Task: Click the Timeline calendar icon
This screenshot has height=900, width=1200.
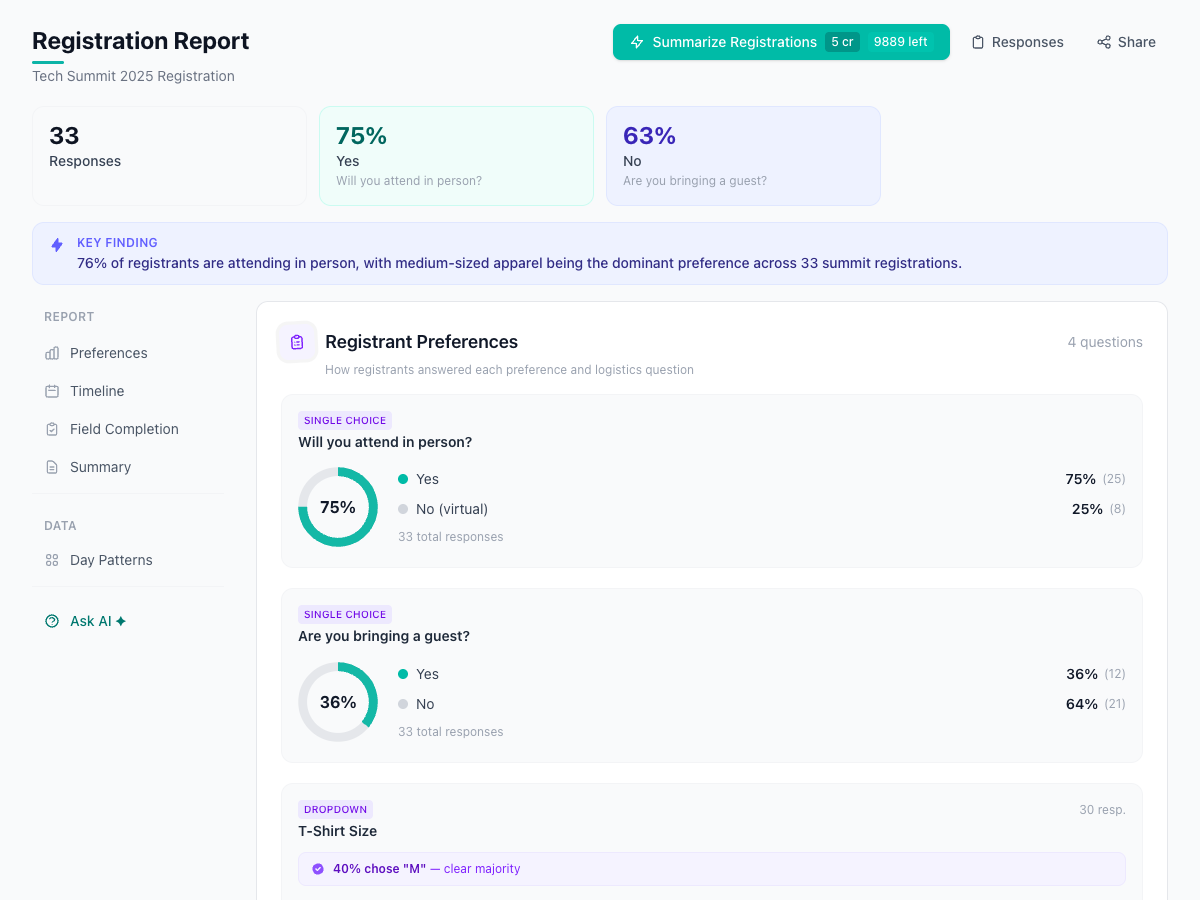Action: (51, 391)
